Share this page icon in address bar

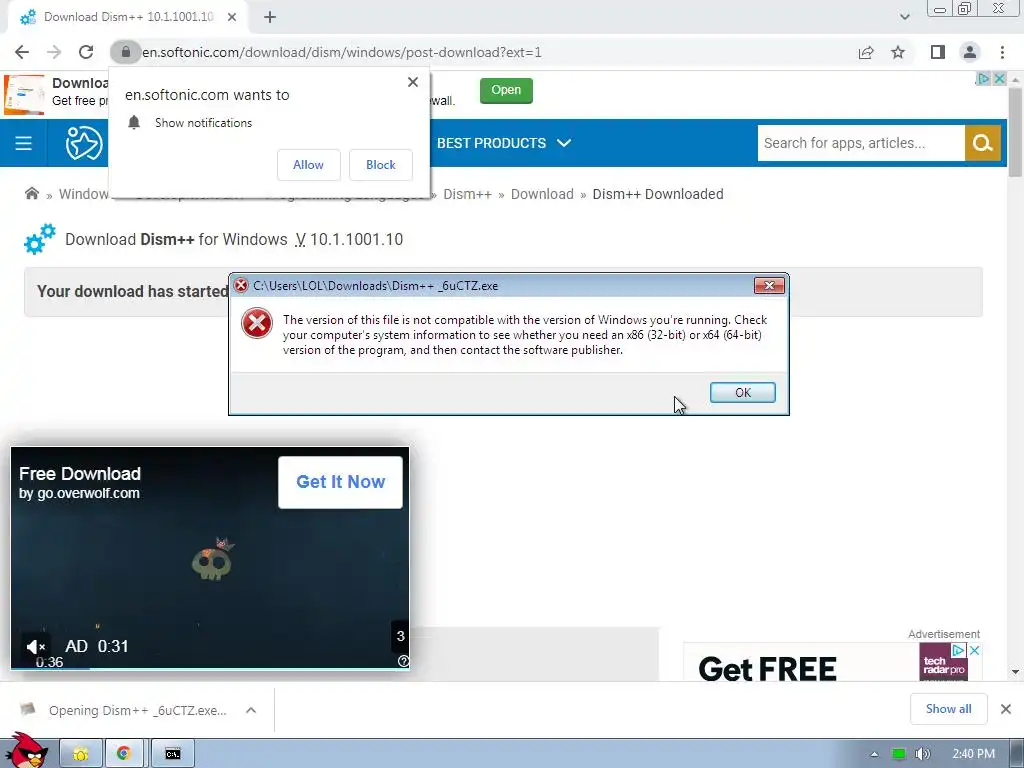(x=866, y=52)
